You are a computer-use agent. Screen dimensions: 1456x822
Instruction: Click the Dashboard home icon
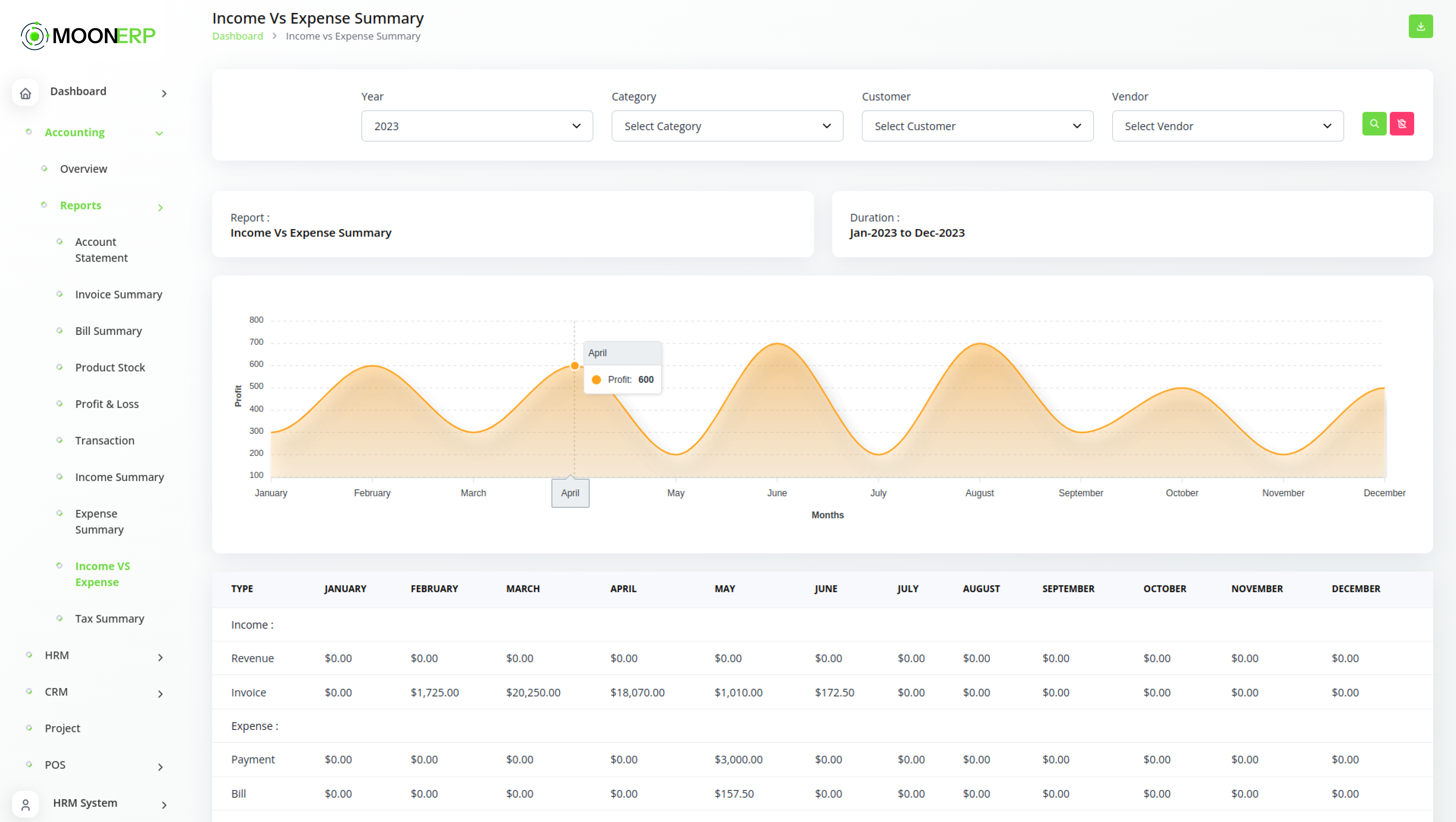coord(25,93)
